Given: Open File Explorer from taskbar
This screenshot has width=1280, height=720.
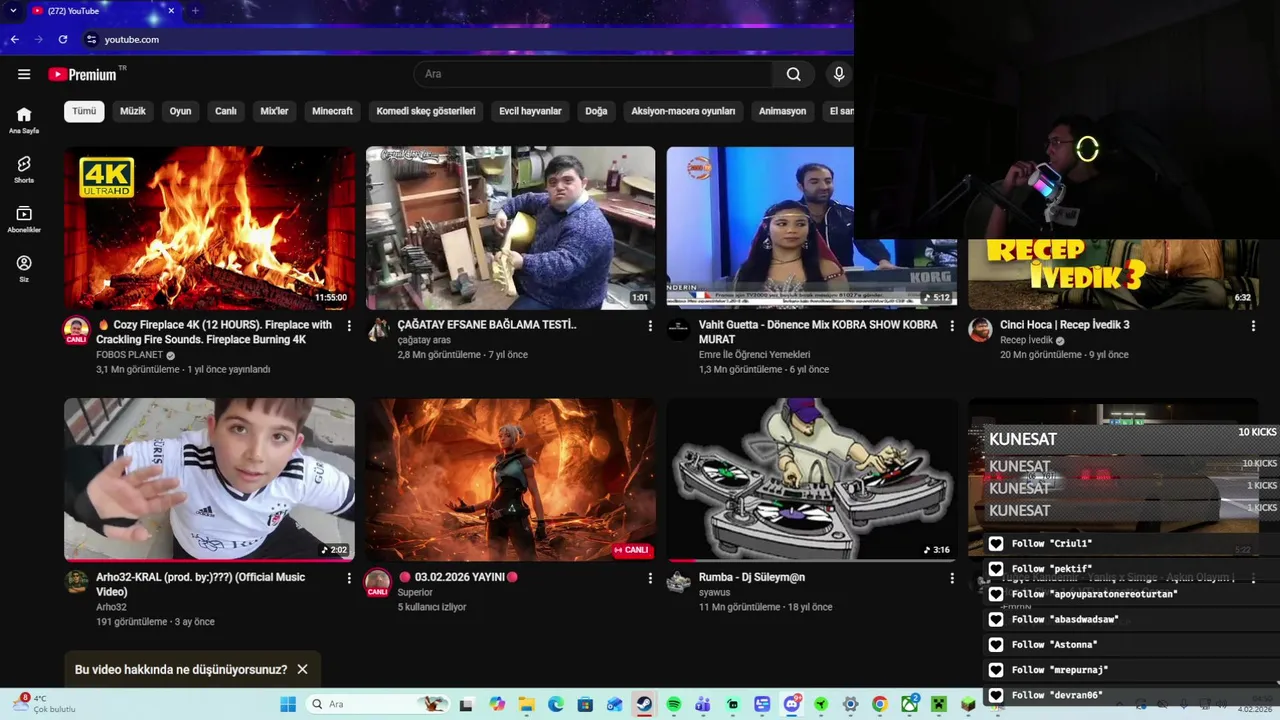Looking at the screenshot, I should click(527, 704).
